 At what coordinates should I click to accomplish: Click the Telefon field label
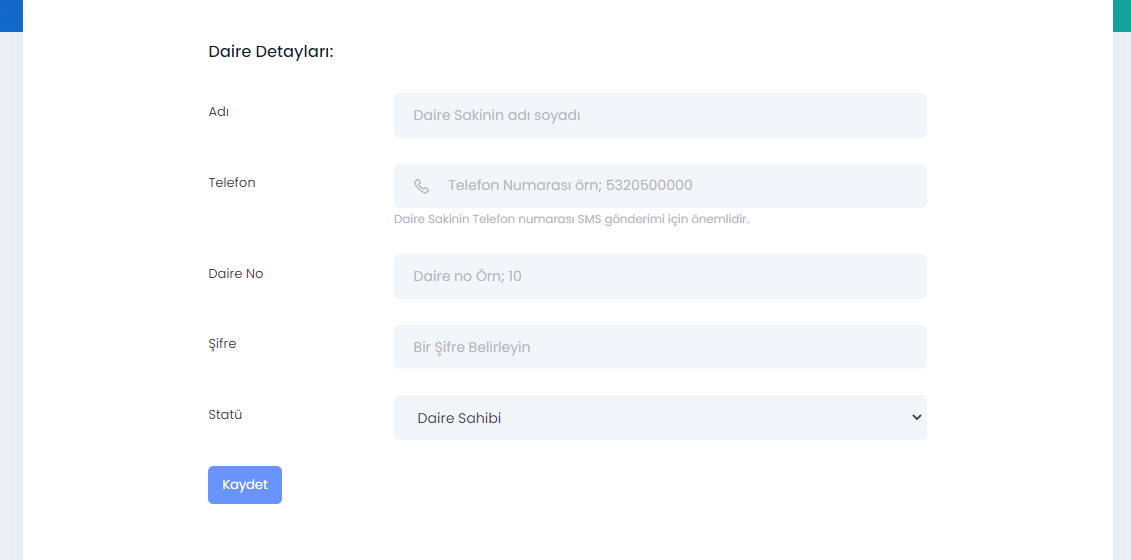232,183
